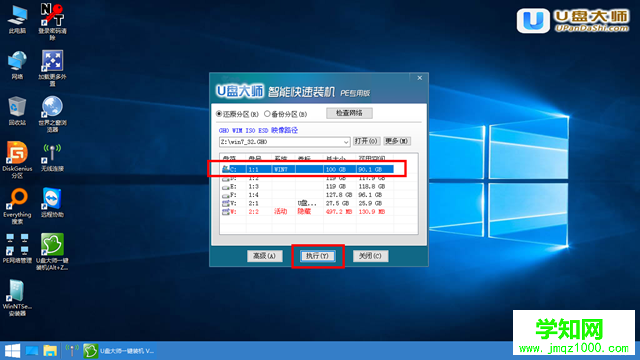Click the 关闭(C) button
Screen dimensions: 640x360
pyautogui.click(x=370, y=256)
